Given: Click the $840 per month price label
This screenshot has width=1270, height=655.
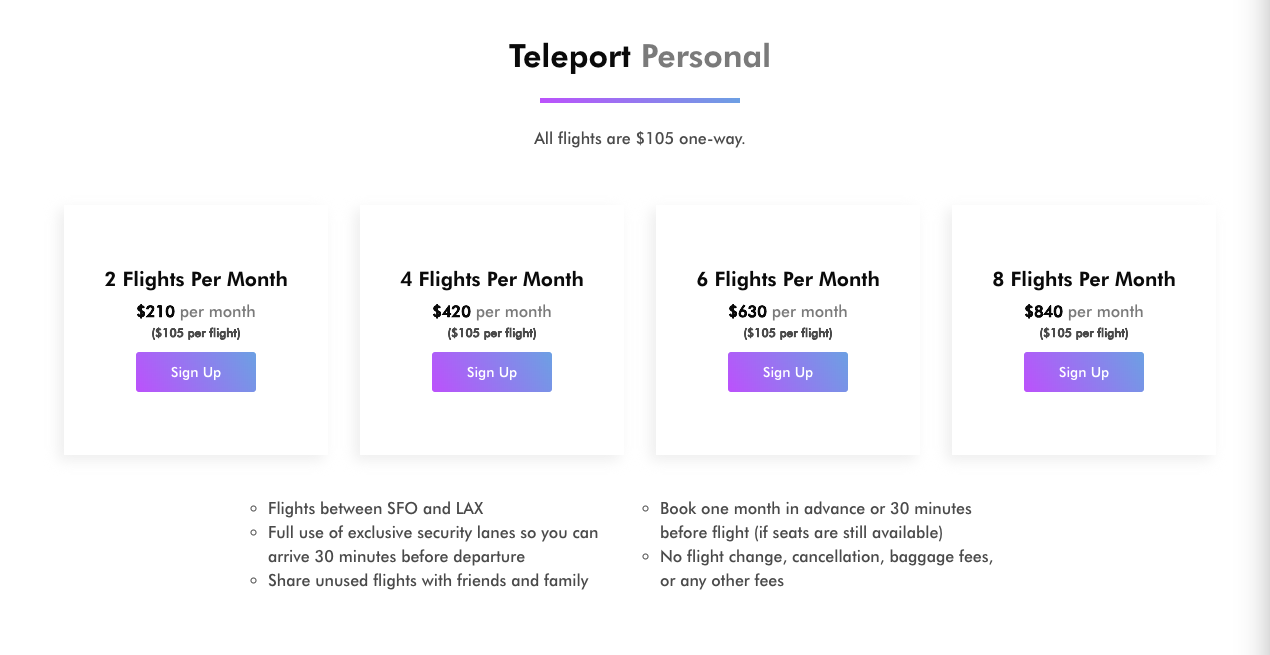Looking at the screenshot, I should pyautogui.click(x=1084, y=311).
